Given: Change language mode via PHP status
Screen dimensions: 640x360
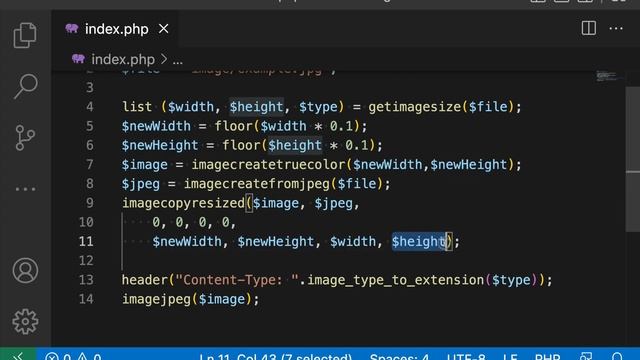Looking at the screenshot, I should tap(547, 356).
